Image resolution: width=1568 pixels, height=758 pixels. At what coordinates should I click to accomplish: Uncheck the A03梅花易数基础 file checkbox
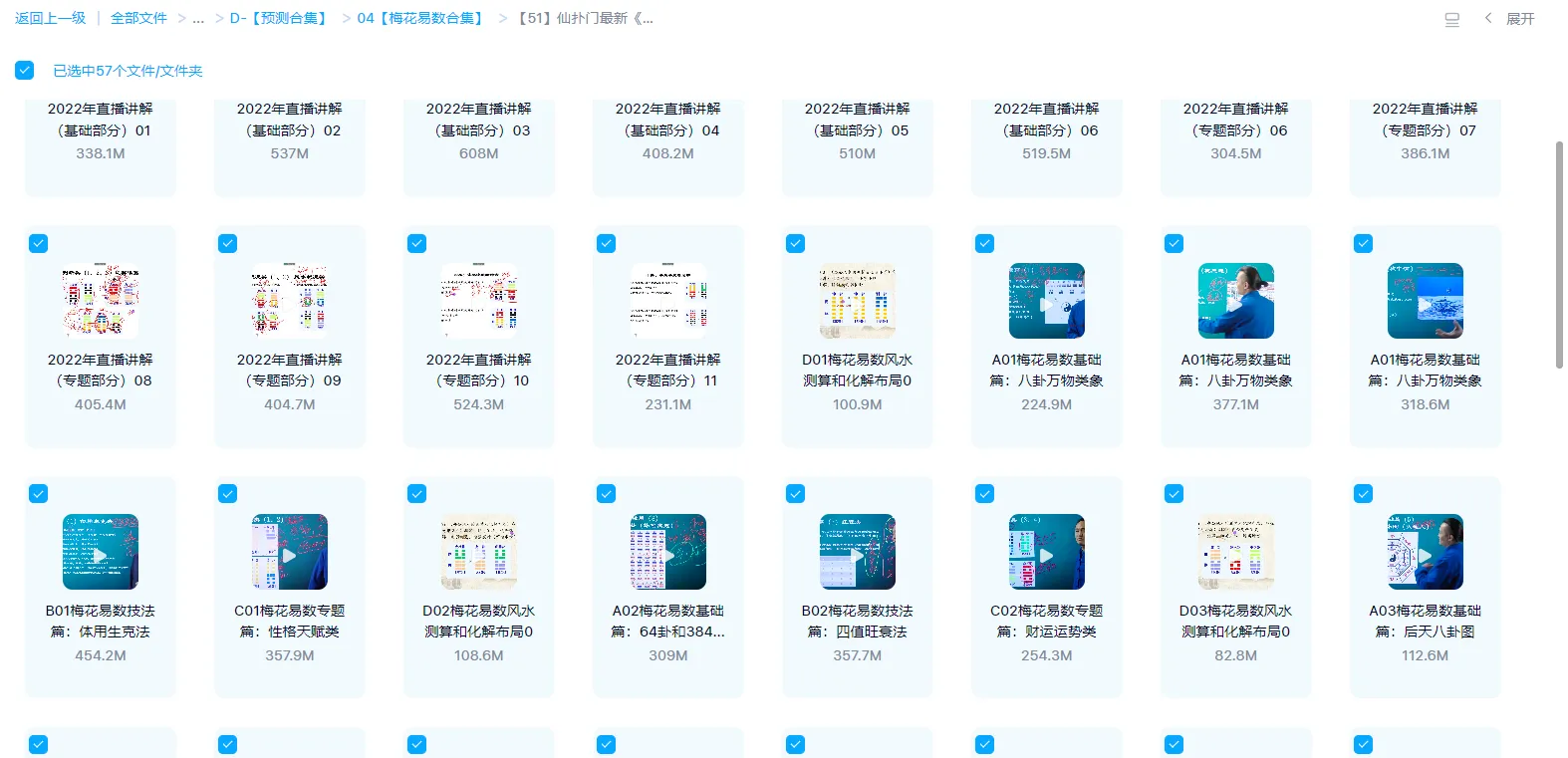(1364, 494)
